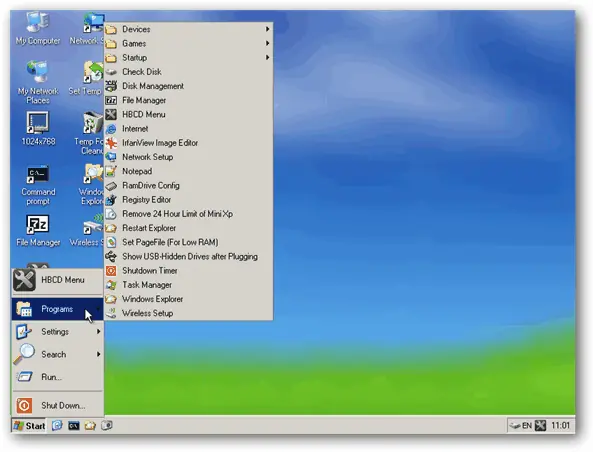Viewport: 593px width, 452px height.
Task: Click the fourth quick launch icon in taskbar
Action: pyautogui.click(x=107, y=426)
